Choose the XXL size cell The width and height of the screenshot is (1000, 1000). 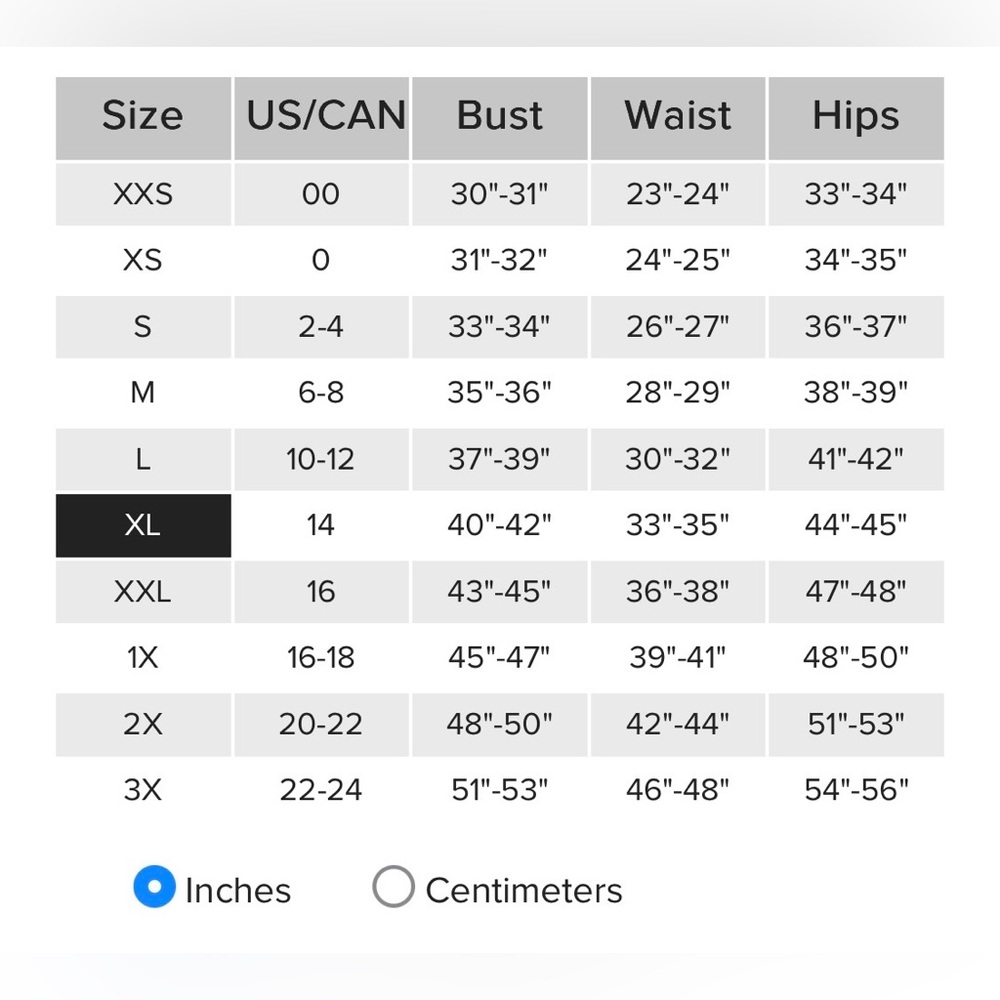pos(143,591)
